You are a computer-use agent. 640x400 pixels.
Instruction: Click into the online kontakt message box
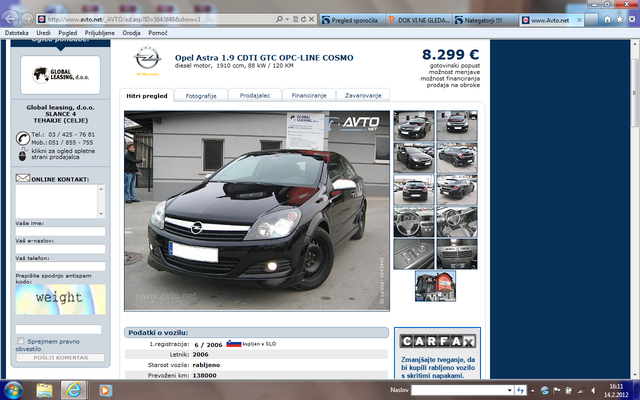[x=60, y=201]
